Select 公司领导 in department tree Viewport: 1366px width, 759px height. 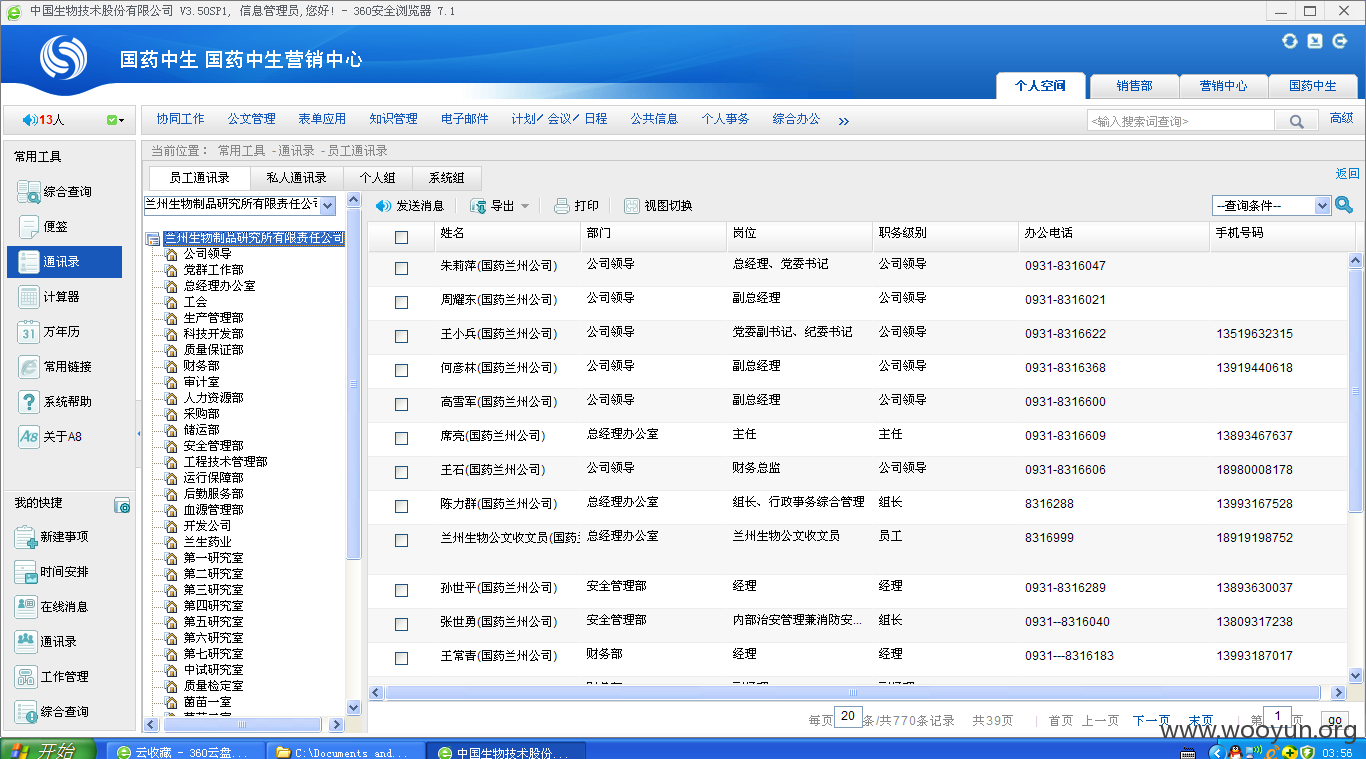[x=208, y=254]
